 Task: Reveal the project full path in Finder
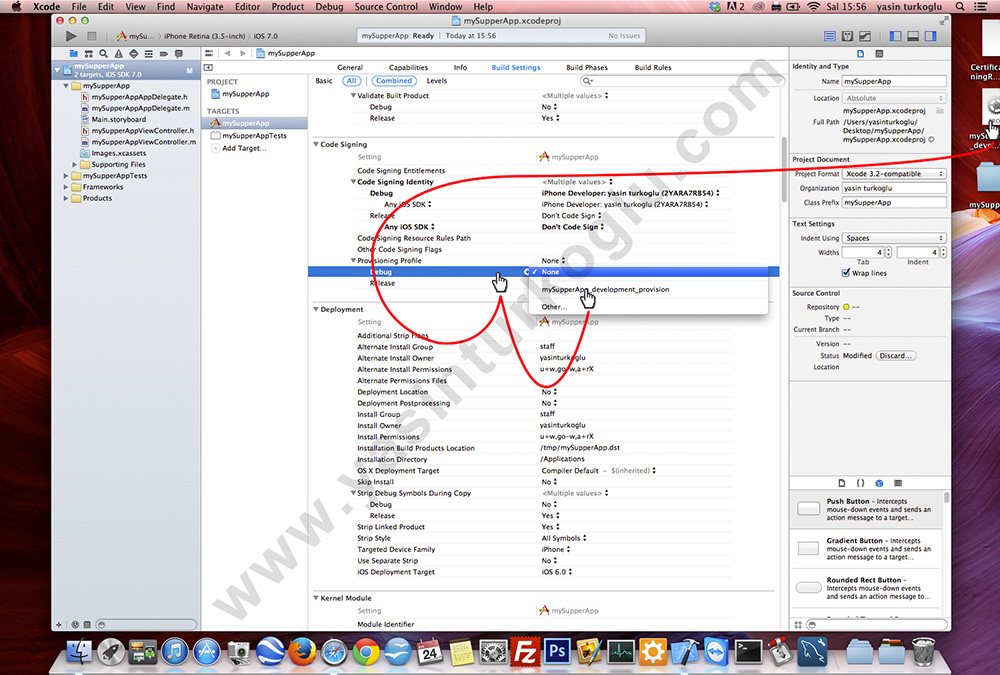pyautogui.click(x=931, y=139)
